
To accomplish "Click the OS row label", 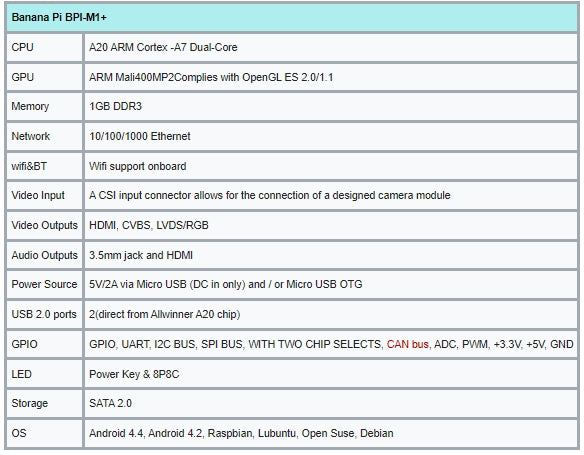I will (x=19, y=433).
